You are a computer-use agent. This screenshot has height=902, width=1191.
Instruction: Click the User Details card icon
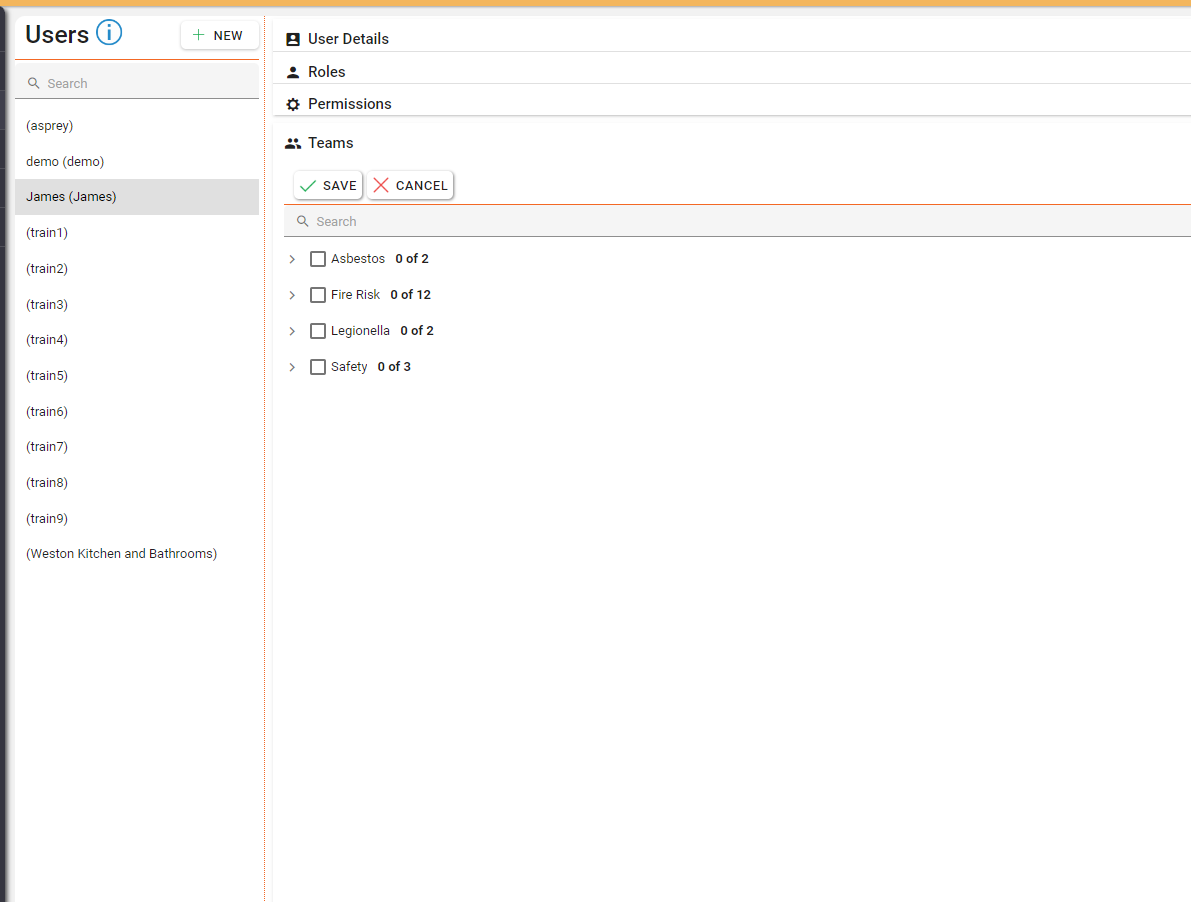[293, 40]
